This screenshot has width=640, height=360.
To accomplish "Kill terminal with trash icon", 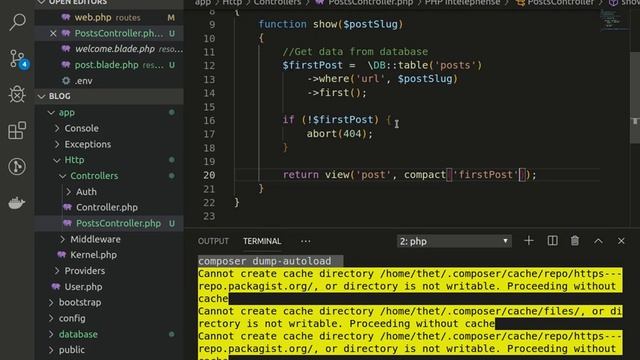I will coord(575,241).
